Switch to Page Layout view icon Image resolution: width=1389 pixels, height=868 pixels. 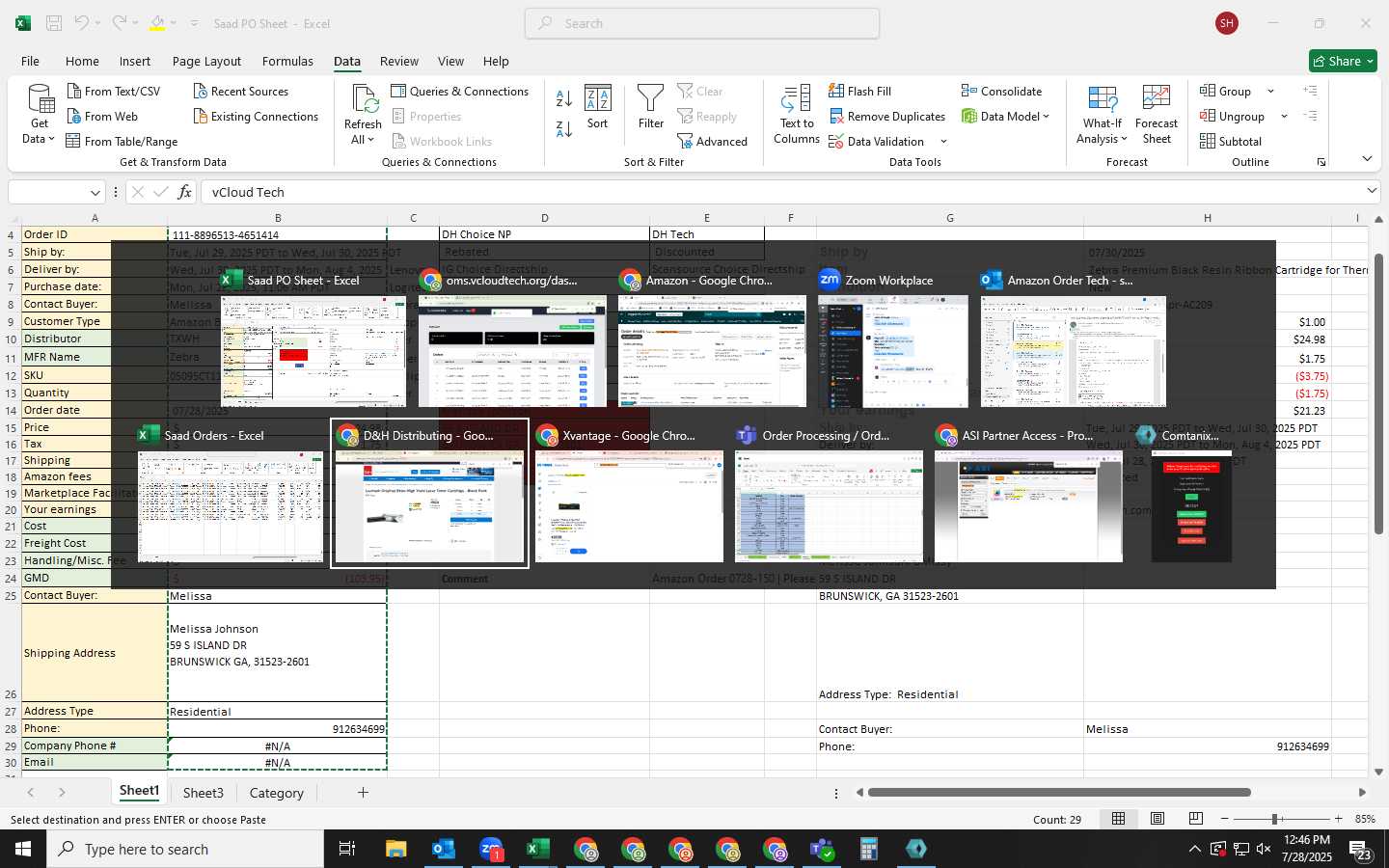click(x=1157, y=819)
